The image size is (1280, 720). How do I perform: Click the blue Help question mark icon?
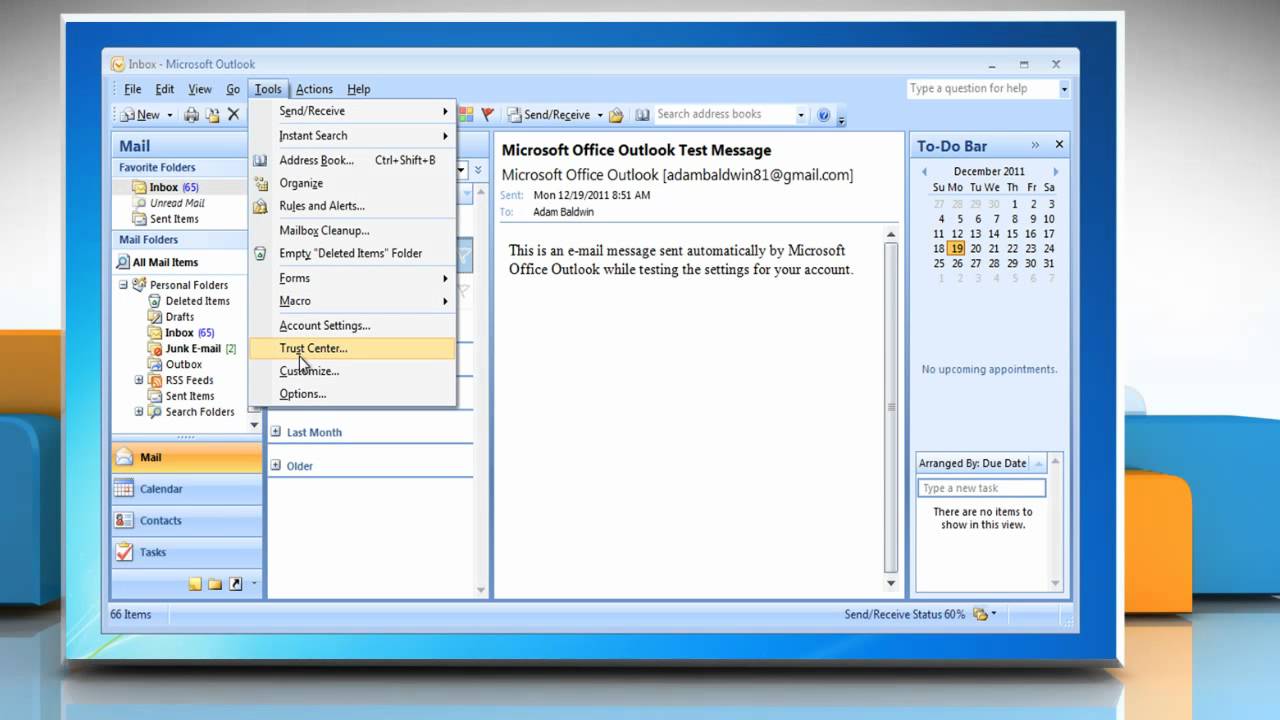click(823, 115)
